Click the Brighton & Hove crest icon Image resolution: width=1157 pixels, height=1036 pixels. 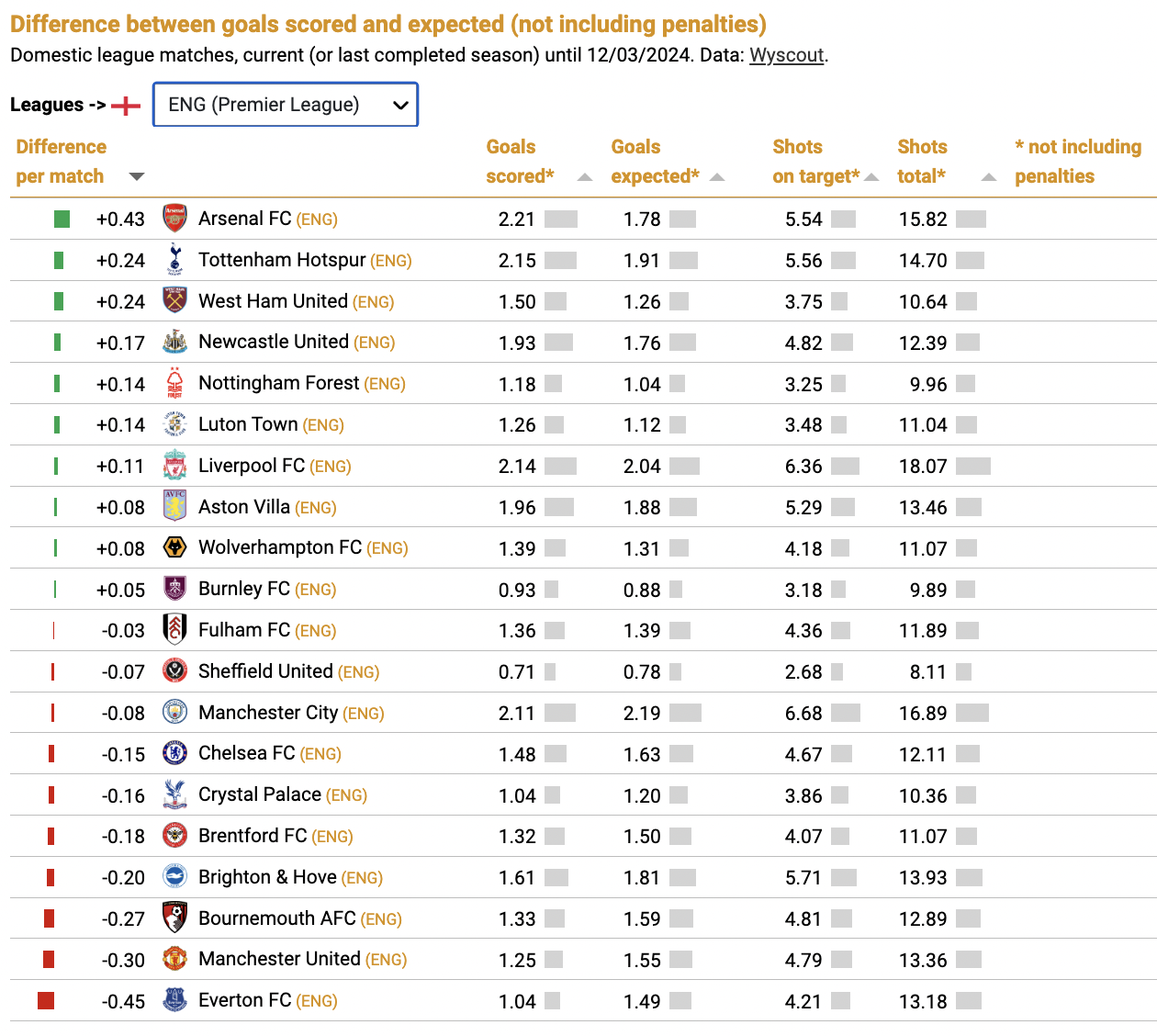point(174,877)
